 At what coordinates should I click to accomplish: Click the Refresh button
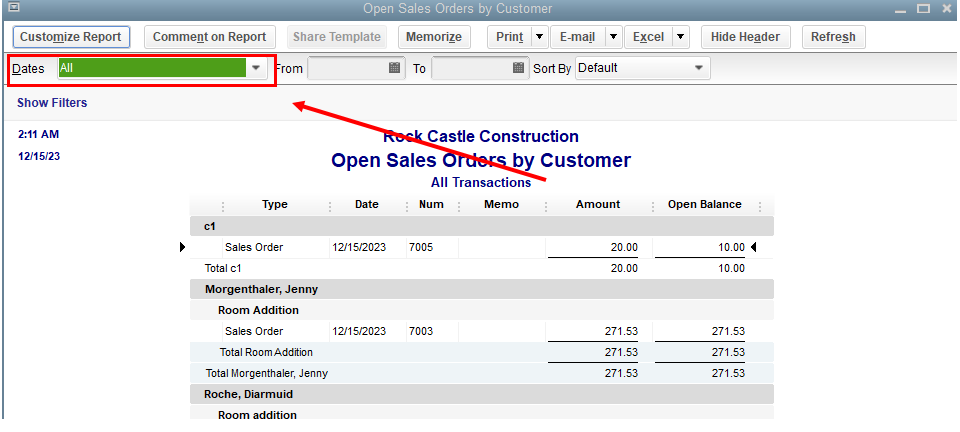coord(833,37)
